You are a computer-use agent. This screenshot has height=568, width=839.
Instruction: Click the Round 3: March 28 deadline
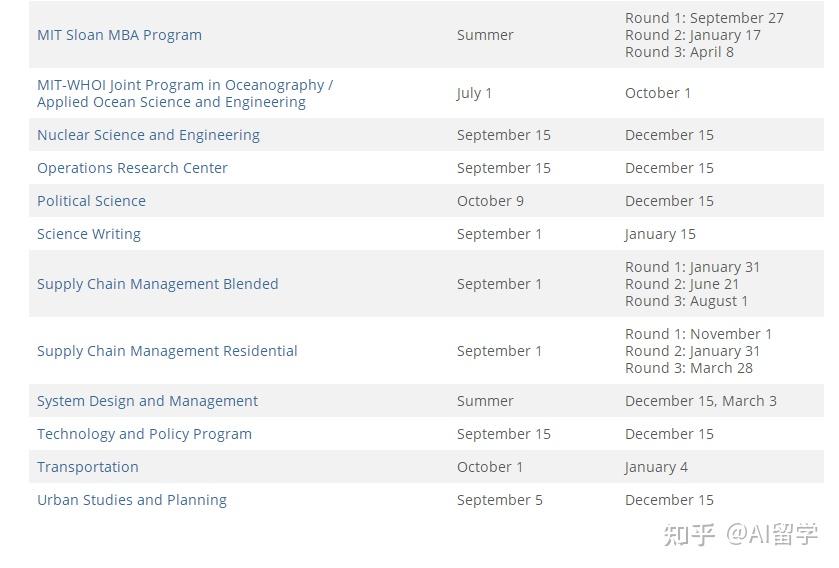click(x=689, y=368)
